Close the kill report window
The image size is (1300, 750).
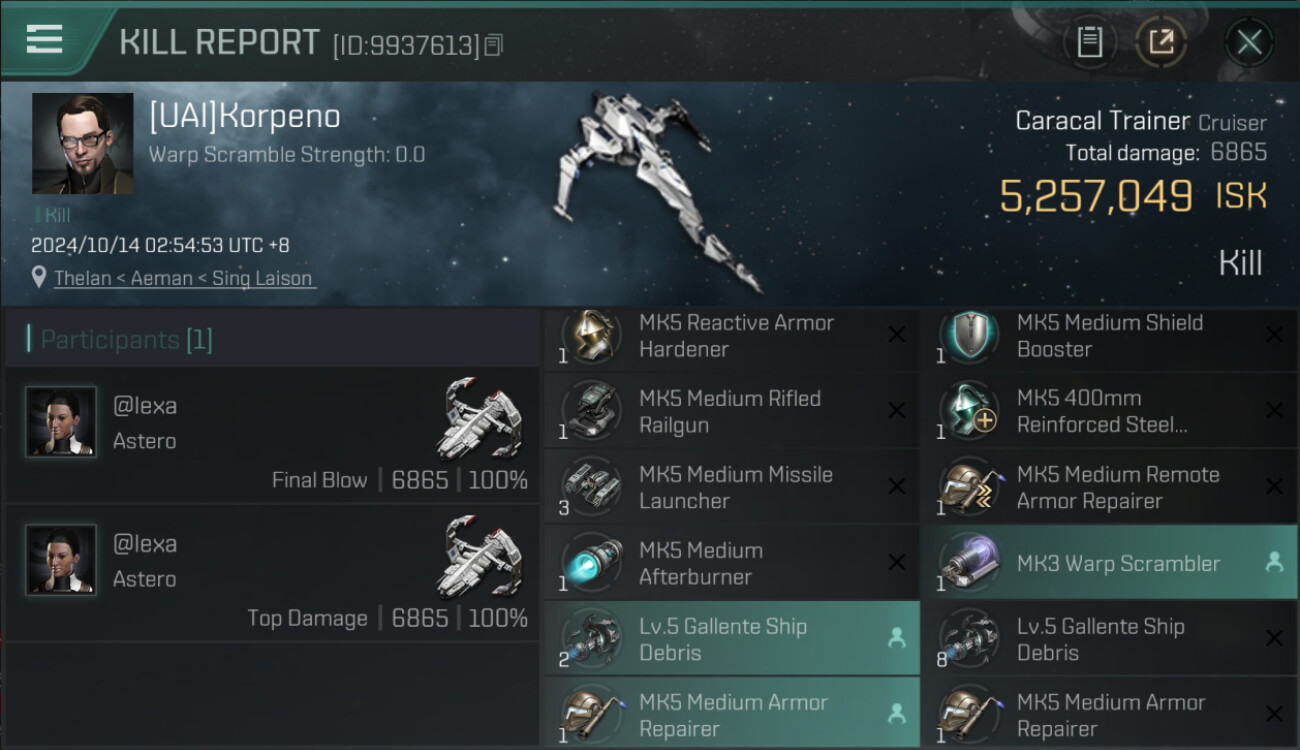1249,42
